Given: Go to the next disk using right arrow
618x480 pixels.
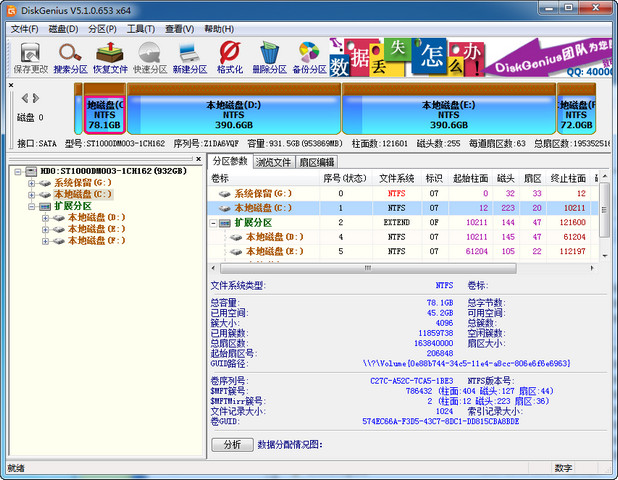Looking at the screenshot, I should point(36,98).
